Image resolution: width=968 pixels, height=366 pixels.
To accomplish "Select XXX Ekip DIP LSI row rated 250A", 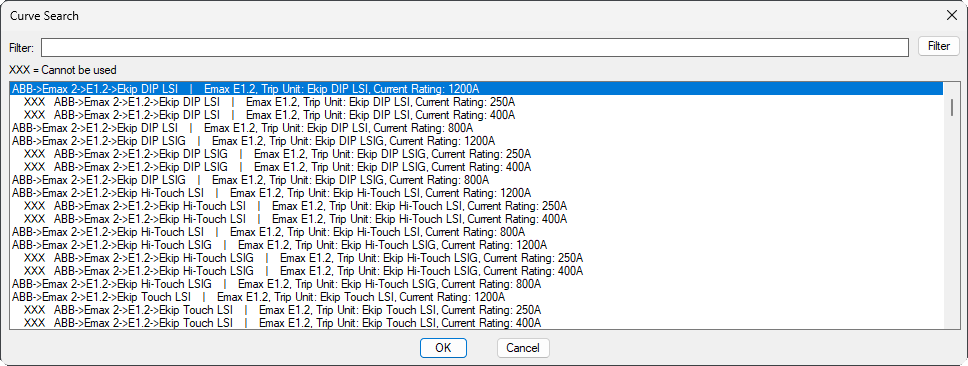I will coord(477,102).
